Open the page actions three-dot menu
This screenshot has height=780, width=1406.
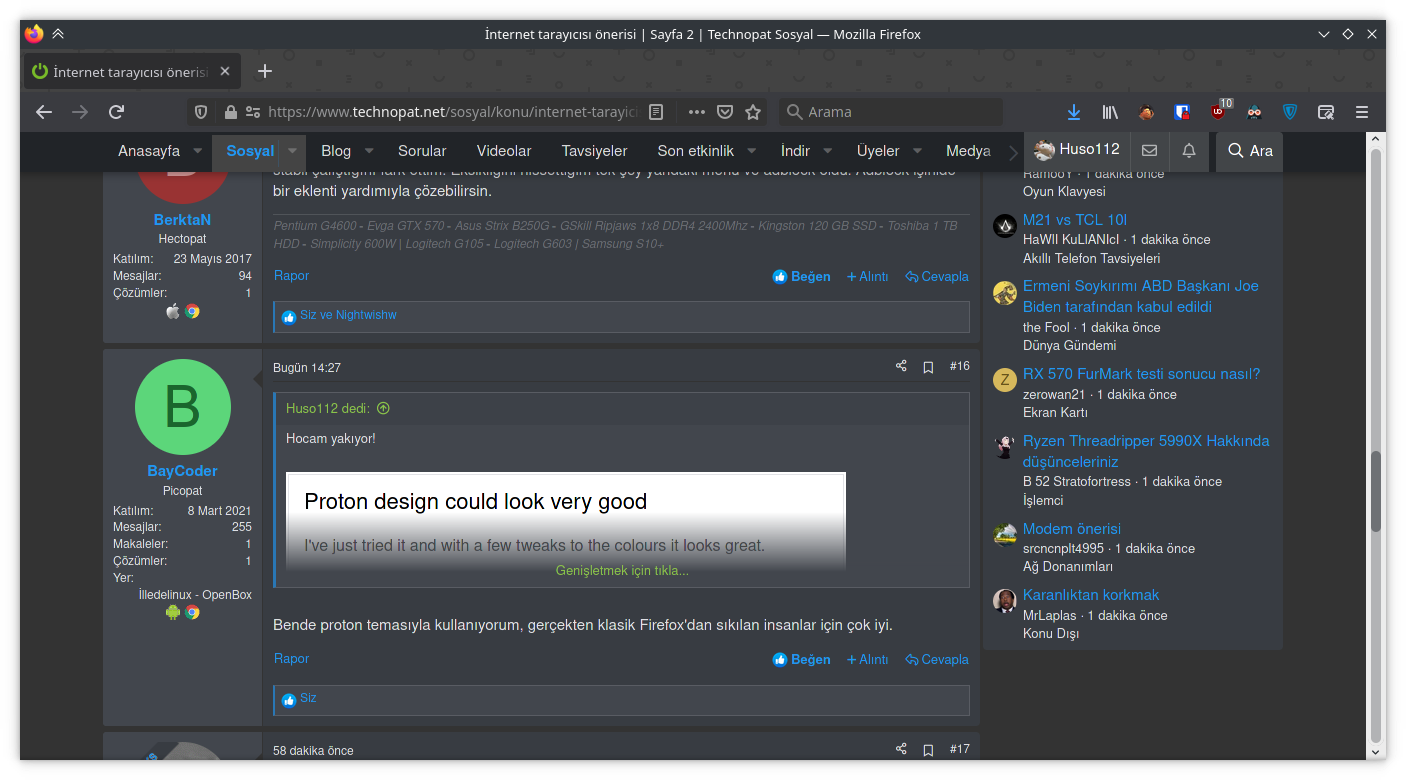[x=697, y=112]
